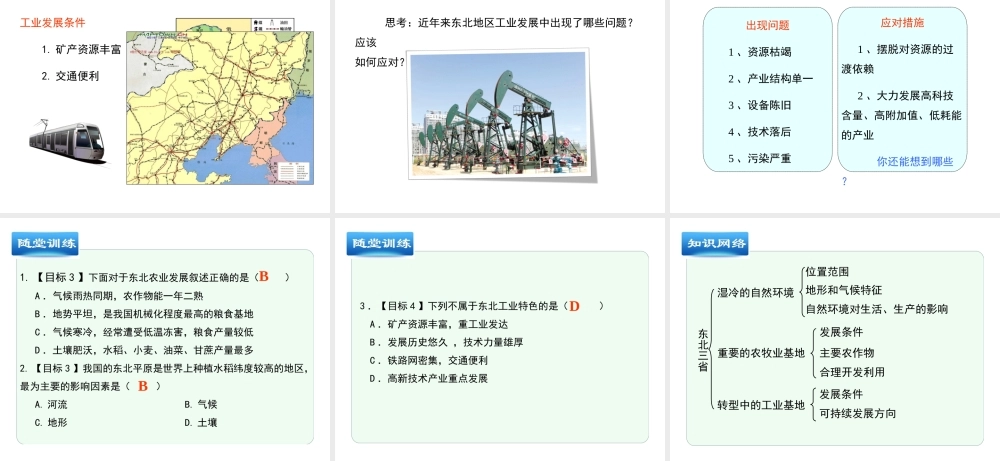Click the red answer D of question 3
The width and height of the screenshot is (1000, 461).
point(574,306)
